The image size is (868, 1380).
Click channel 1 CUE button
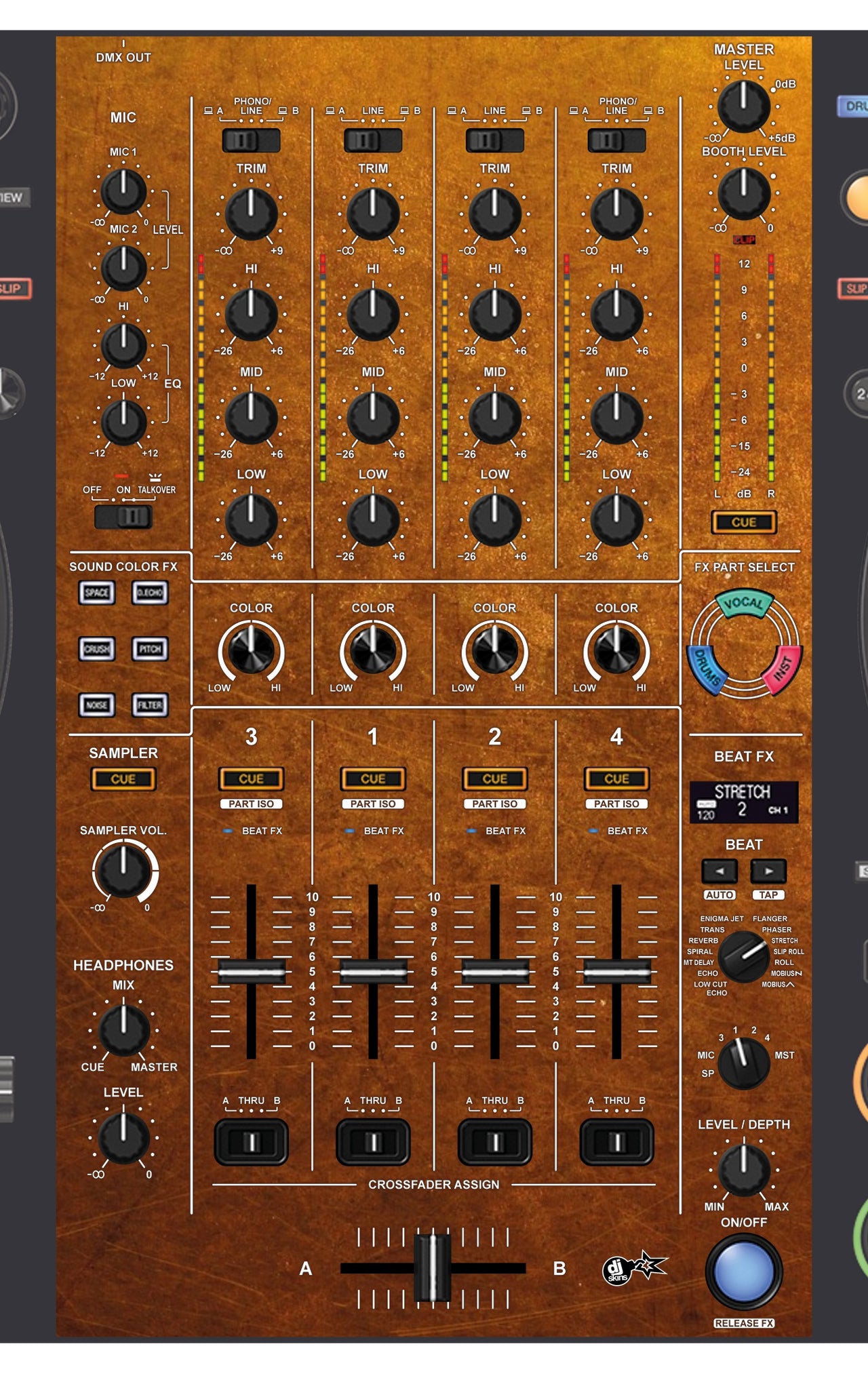click(x=373, y=779)
